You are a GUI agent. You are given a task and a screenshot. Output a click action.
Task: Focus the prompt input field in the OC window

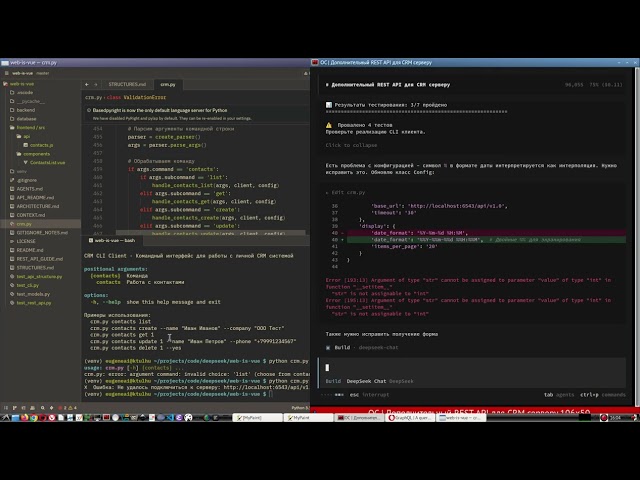point(473,368)
